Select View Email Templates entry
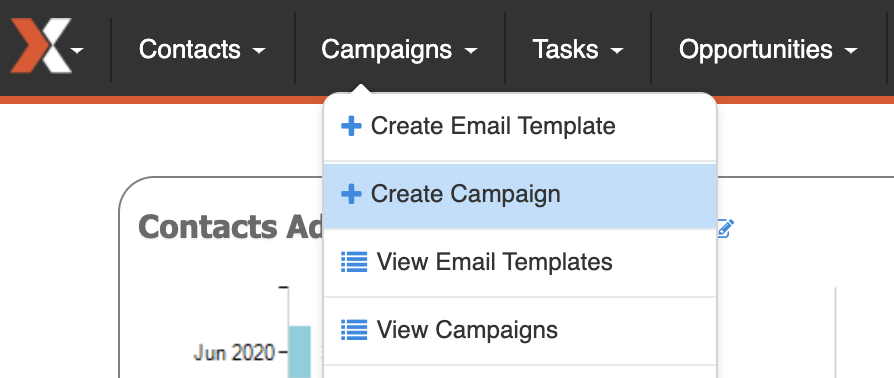This screenshot has height=378, width=894. (519, 263)
